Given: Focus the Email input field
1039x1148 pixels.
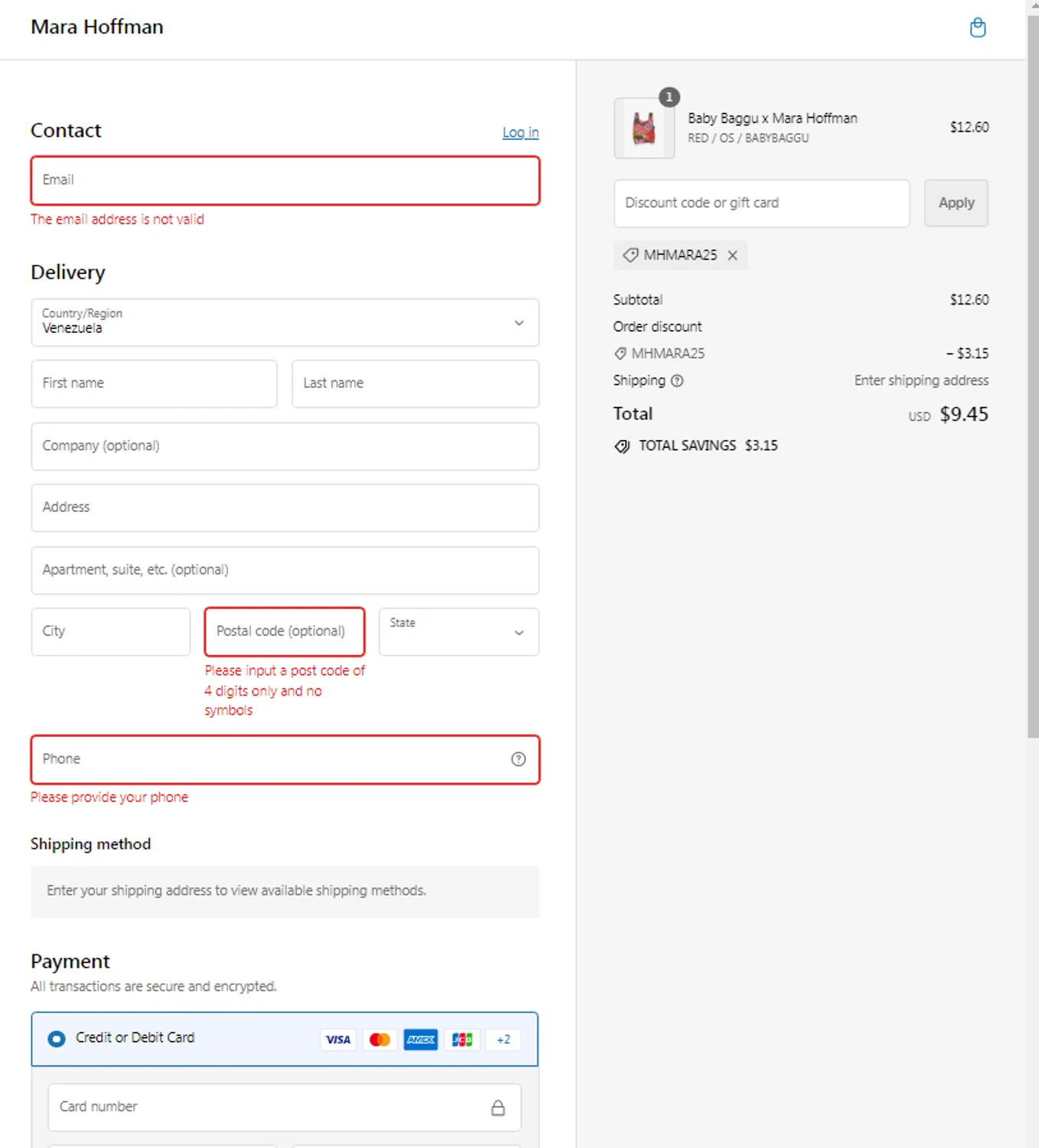Looking at the screenshot, I should point(285,181).
